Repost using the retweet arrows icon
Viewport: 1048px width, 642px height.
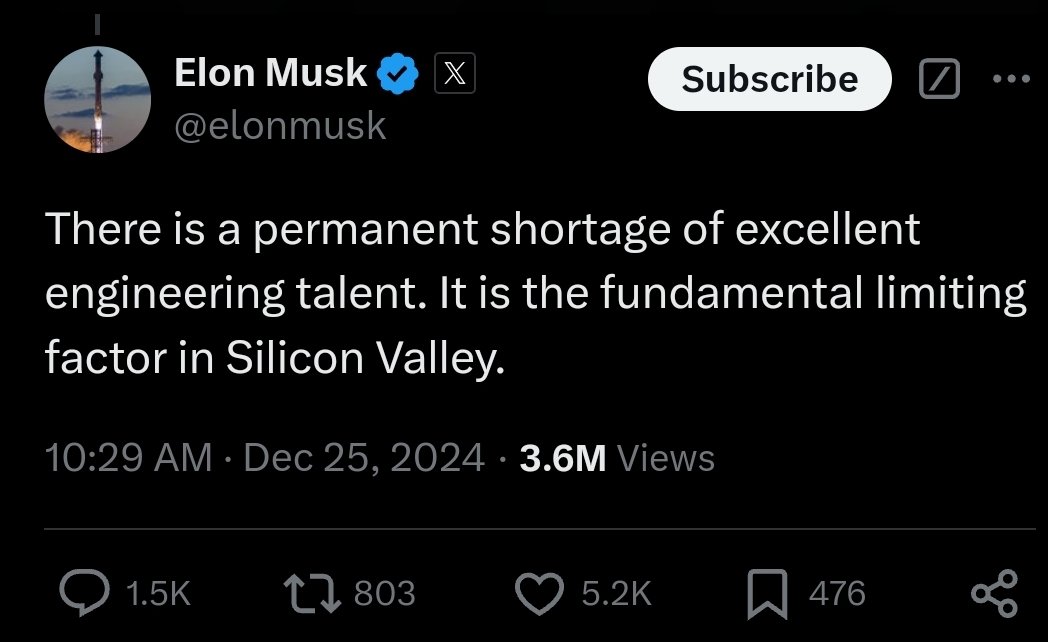point(312,593)
